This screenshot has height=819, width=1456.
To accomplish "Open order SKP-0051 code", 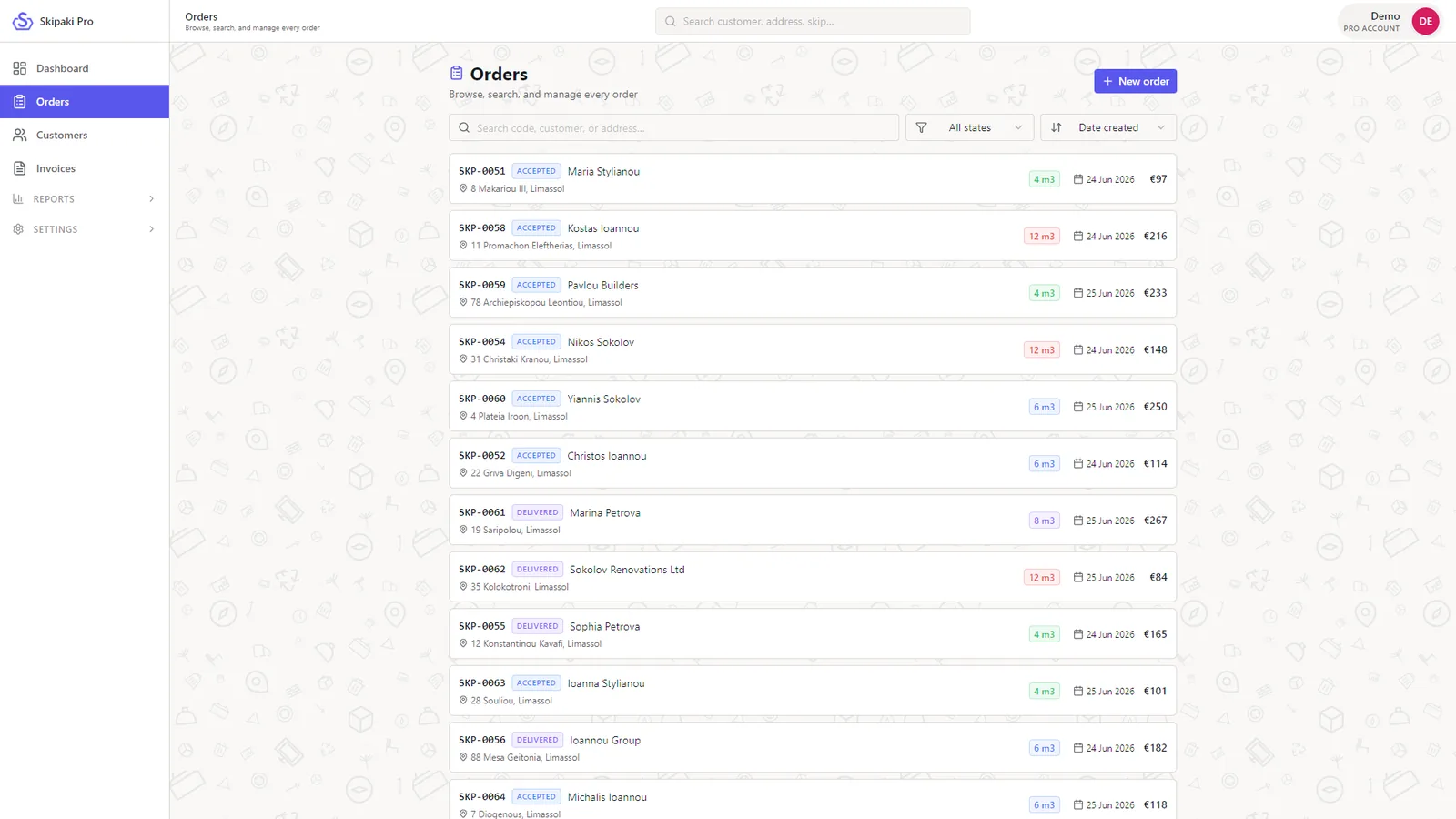I will 481,171.
